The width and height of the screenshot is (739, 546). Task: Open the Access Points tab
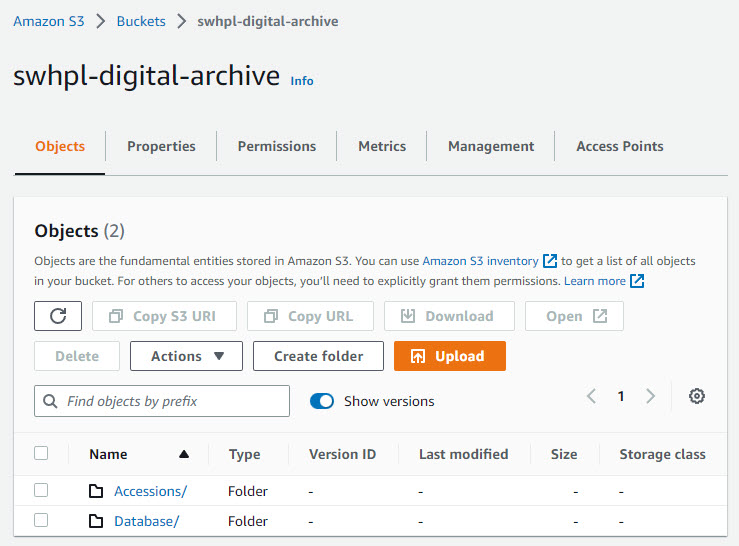click(x=619, y=146)
